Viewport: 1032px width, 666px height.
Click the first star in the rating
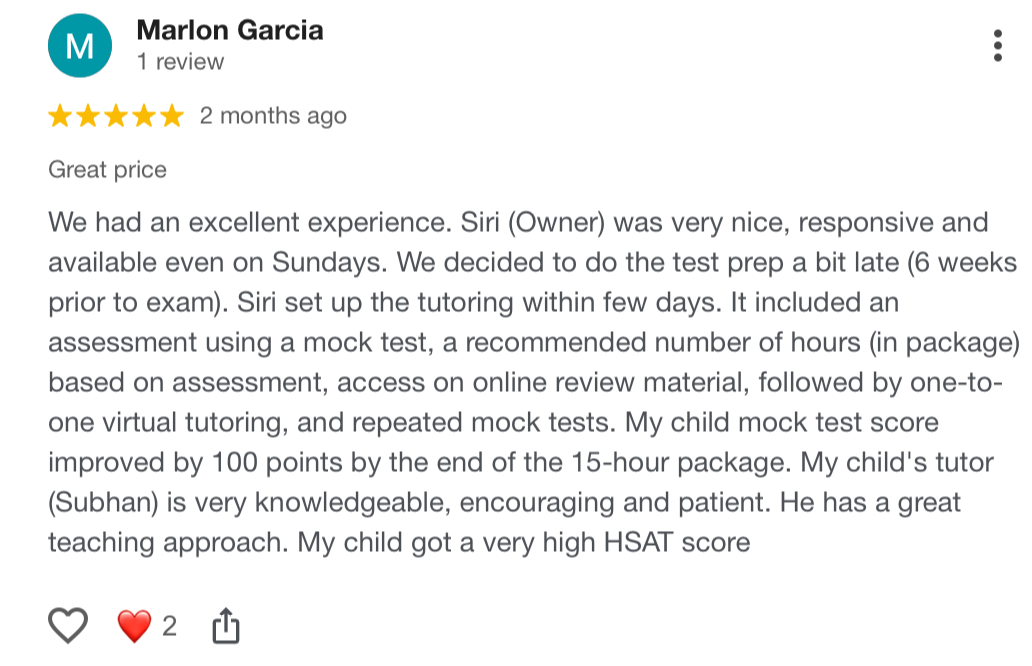[60, 117]
